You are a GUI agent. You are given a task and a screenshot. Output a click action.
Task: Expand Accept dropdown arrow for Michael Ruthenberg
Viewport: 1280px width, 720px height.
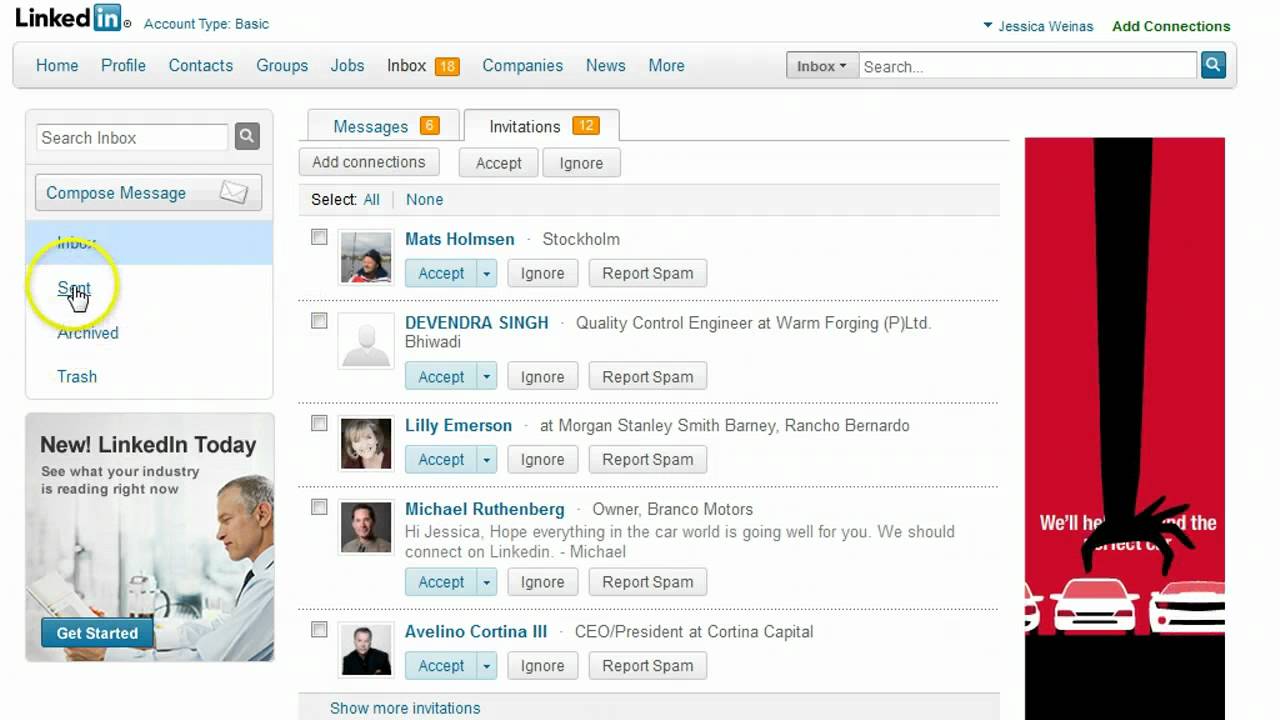click(487, 582)
